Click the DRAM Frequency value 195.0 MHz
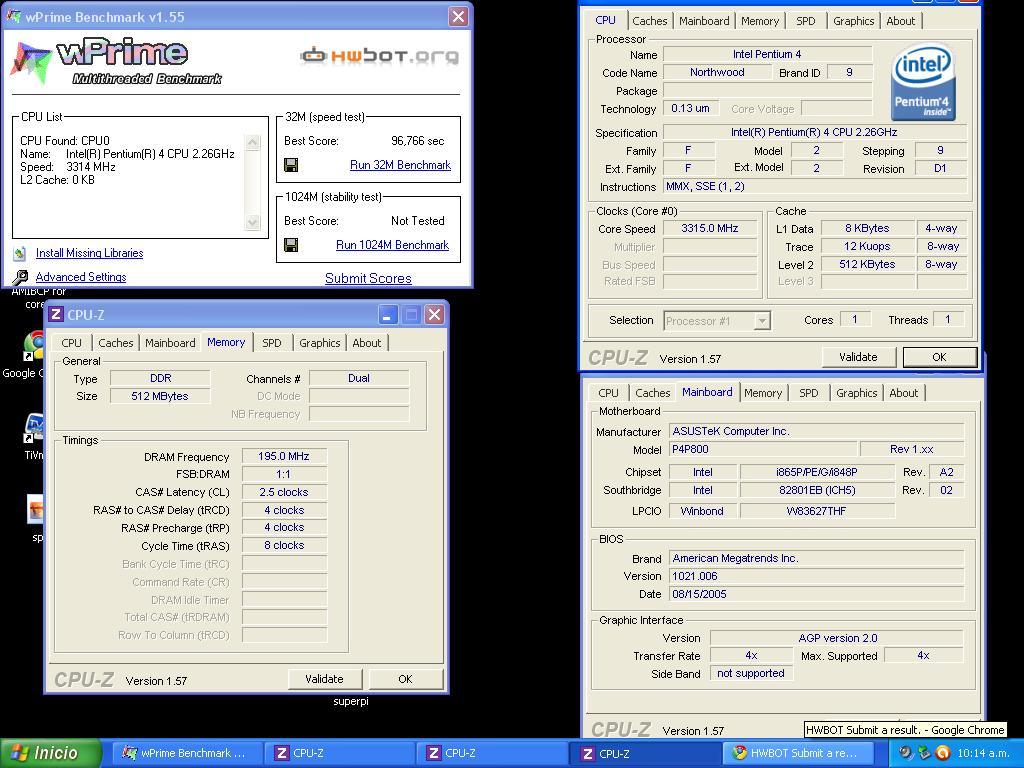The image size is (1024, 768). 284,456
